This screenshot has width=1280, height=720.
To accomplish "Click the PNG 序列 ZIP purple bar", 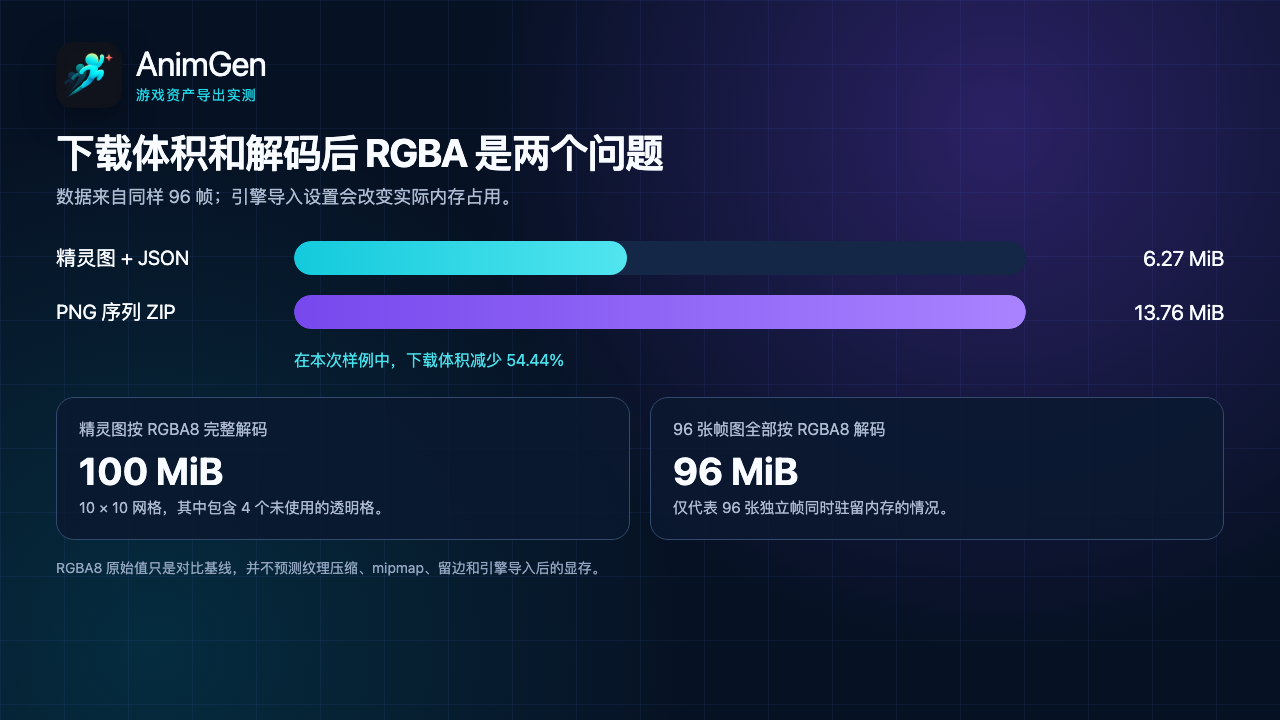I will click(x=660, y=312).
